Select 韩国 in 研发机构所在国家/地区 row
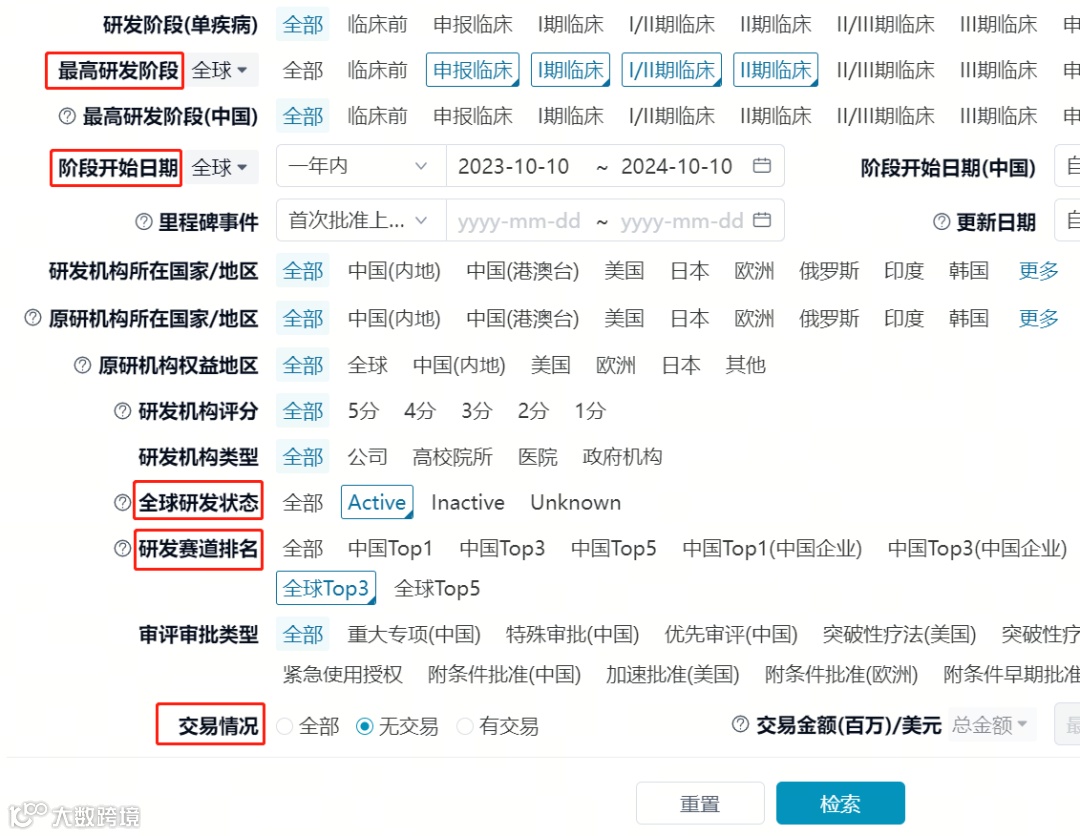1080x836 pixels. coord(968,271)
